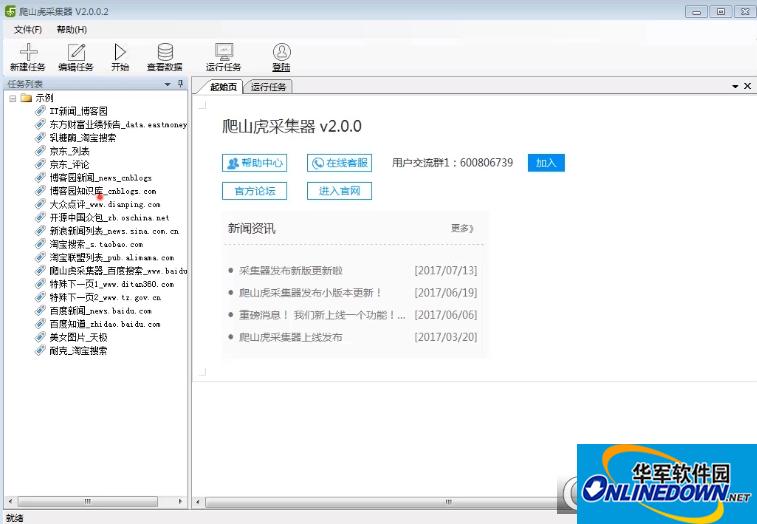Click the 在线客服 button
Image resolution: width=757 pixels, height=524 pixels.
point(339,163)
